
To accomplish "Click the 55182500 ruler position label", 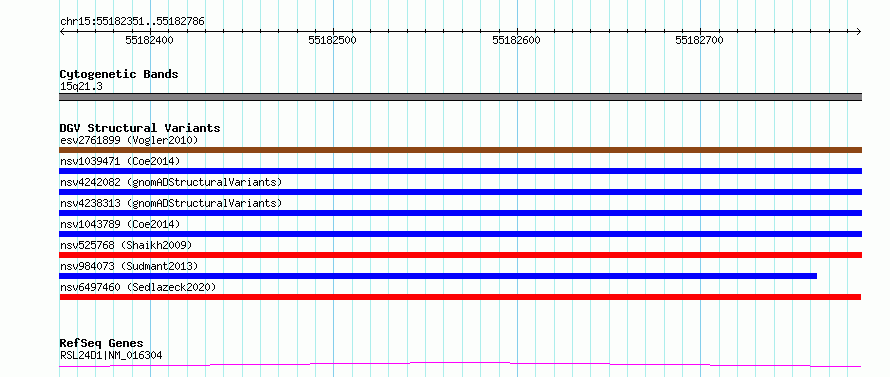I will tap(333, 41).
